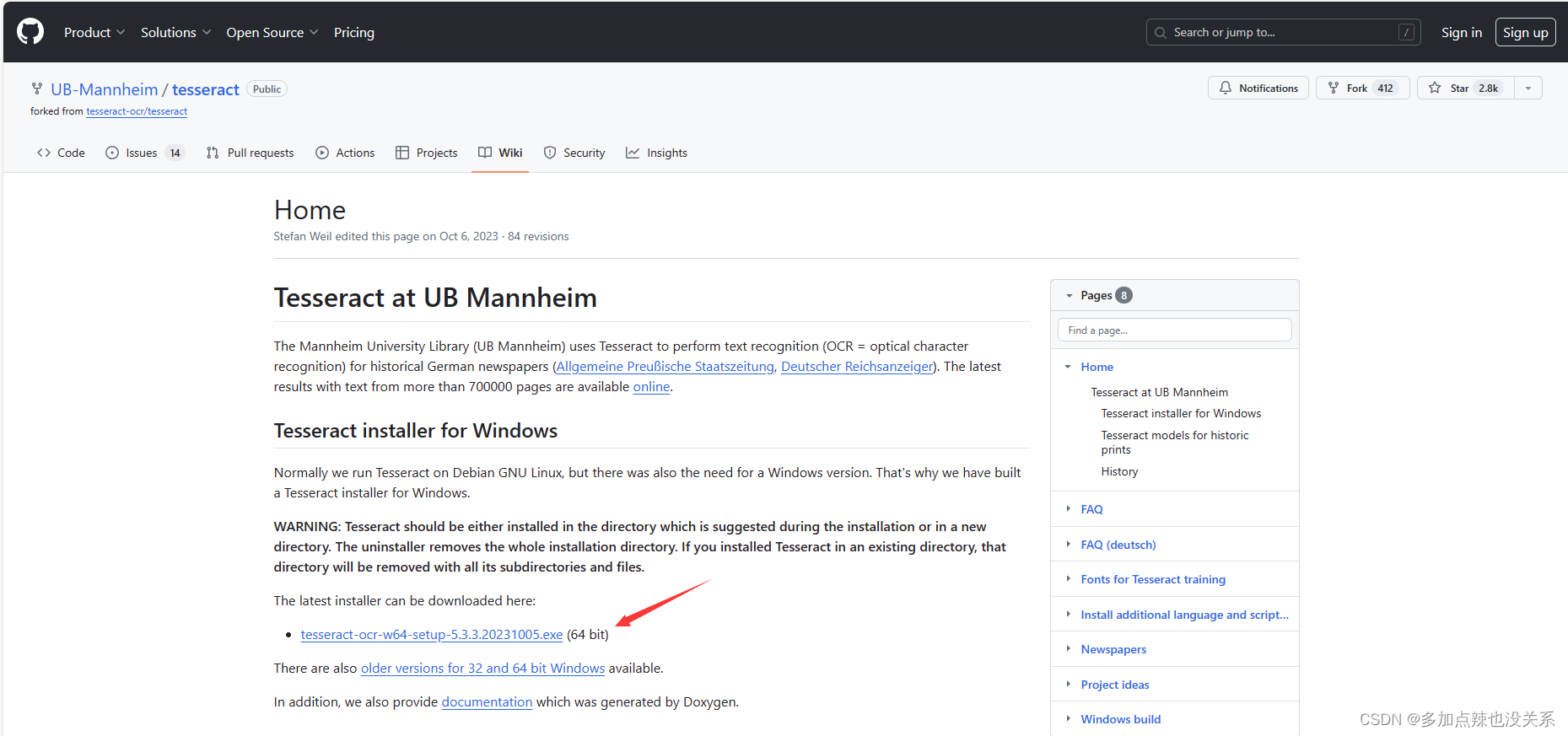Jump to Tesseract at UB Mannheim section

[x=1159, y=392]
